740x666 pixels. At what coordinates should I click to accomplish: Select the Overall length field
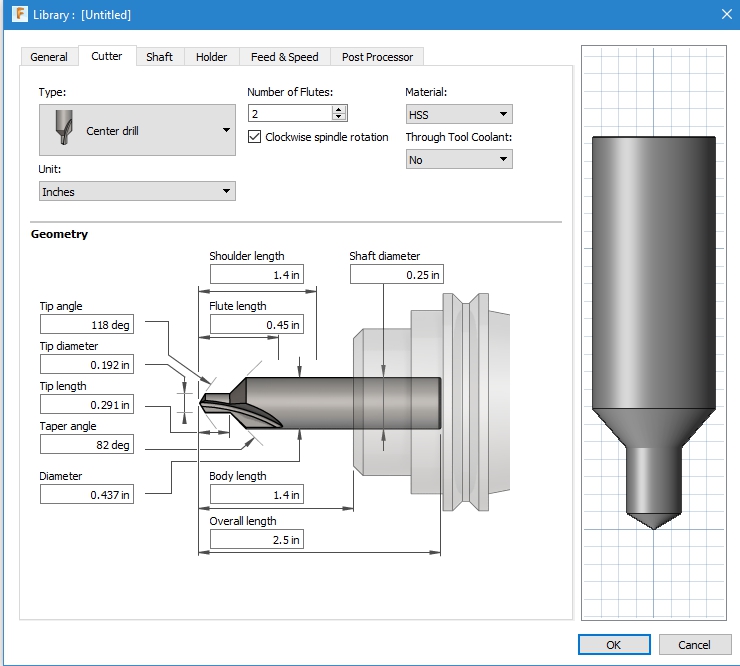click(x=255, y=540)
